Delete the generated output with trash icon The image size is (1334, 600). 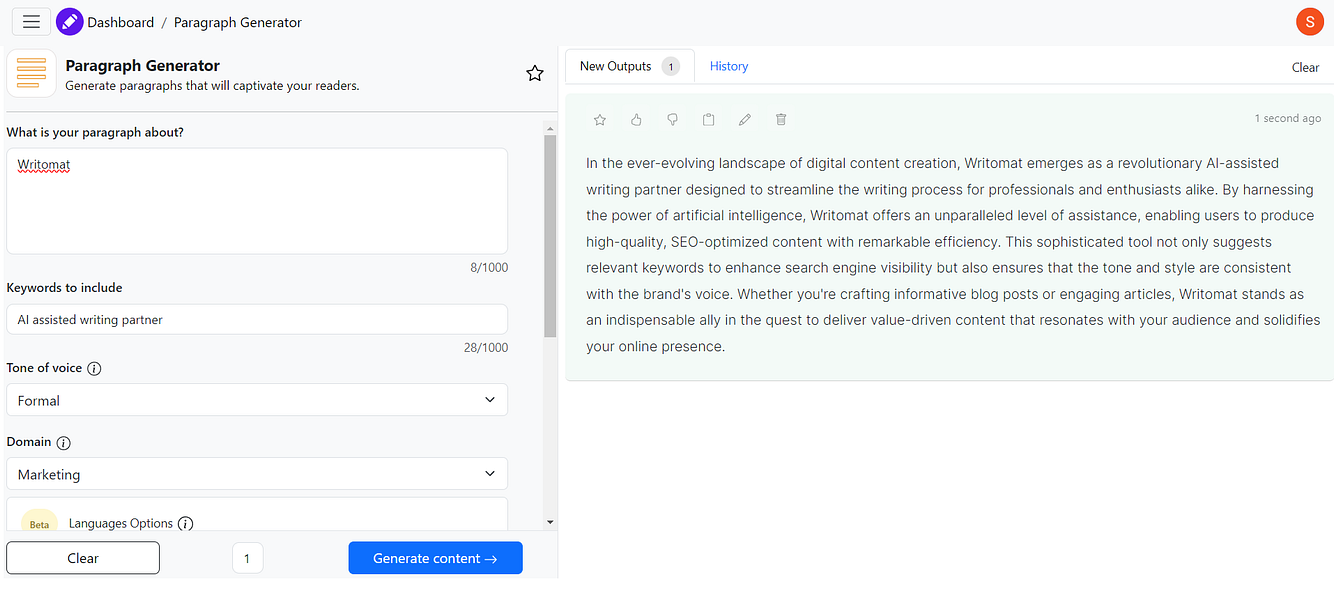(781, 120)
